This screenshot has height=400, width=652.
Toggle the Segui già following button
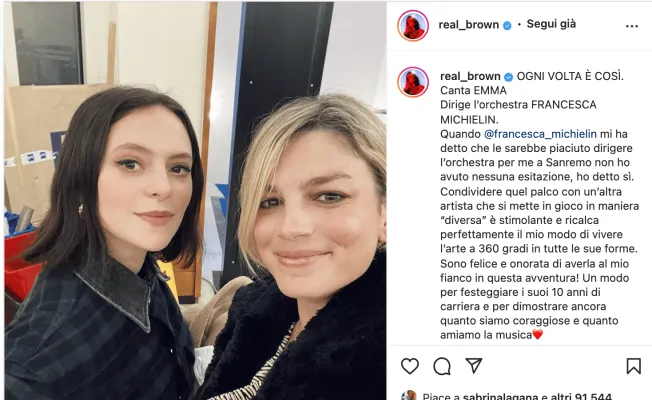point(551,24)
